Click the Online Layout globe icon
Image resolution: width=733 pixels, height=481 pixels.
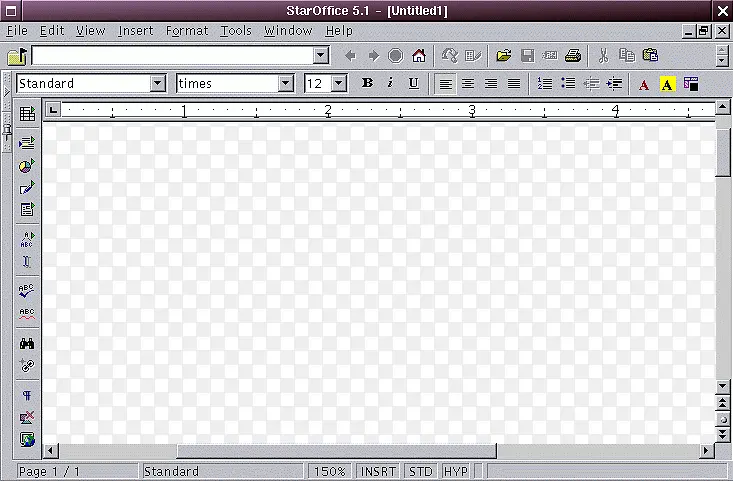[x=27, y=439]
